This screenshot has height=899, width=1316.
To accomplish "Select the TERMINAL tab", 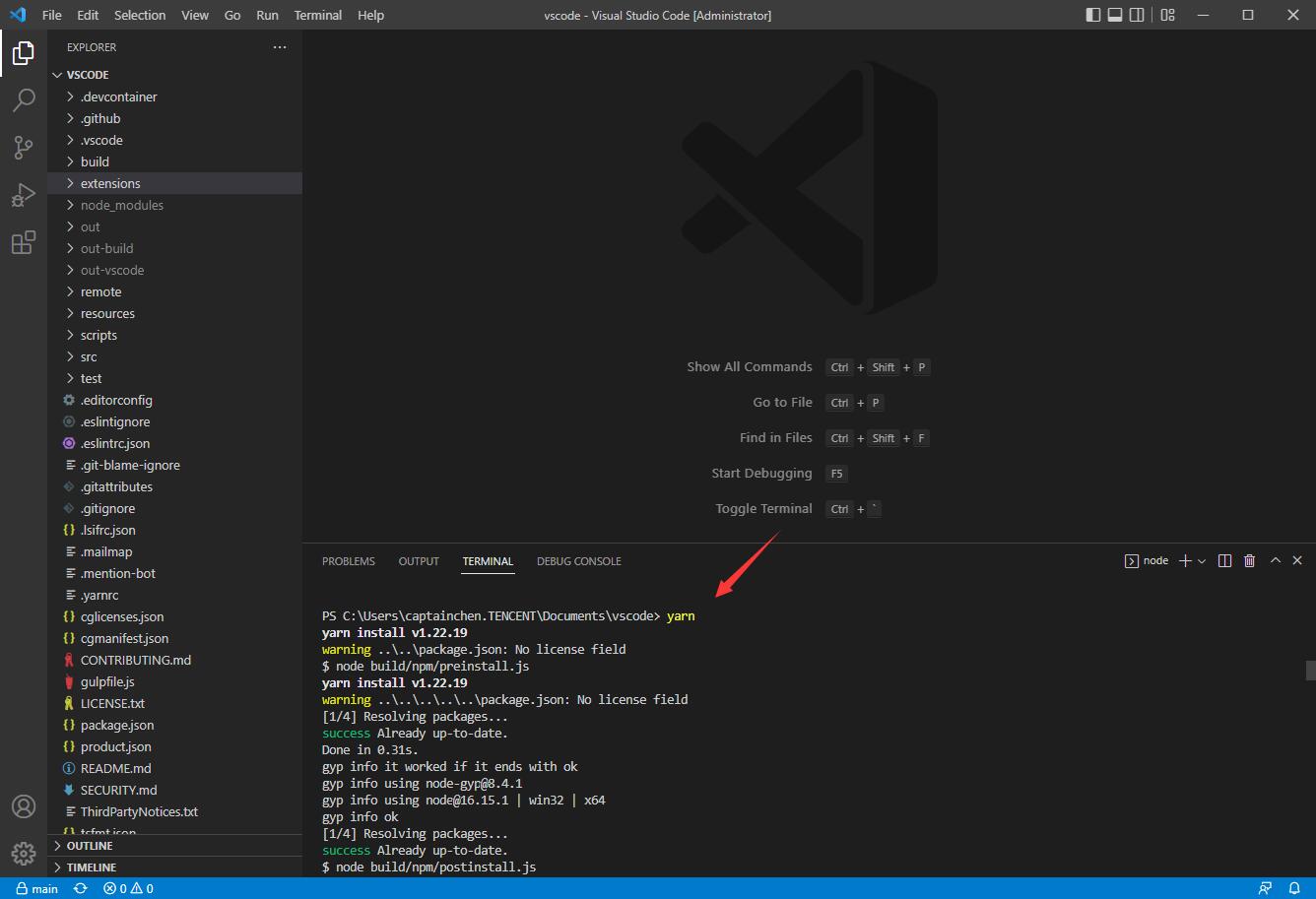I will [488, 561].
